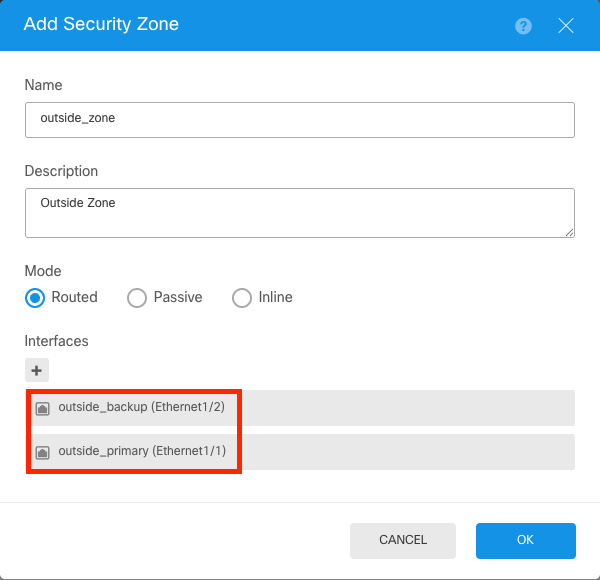
Task: Switch mode to Inline radio button
Action: click(x=241, y=298)
